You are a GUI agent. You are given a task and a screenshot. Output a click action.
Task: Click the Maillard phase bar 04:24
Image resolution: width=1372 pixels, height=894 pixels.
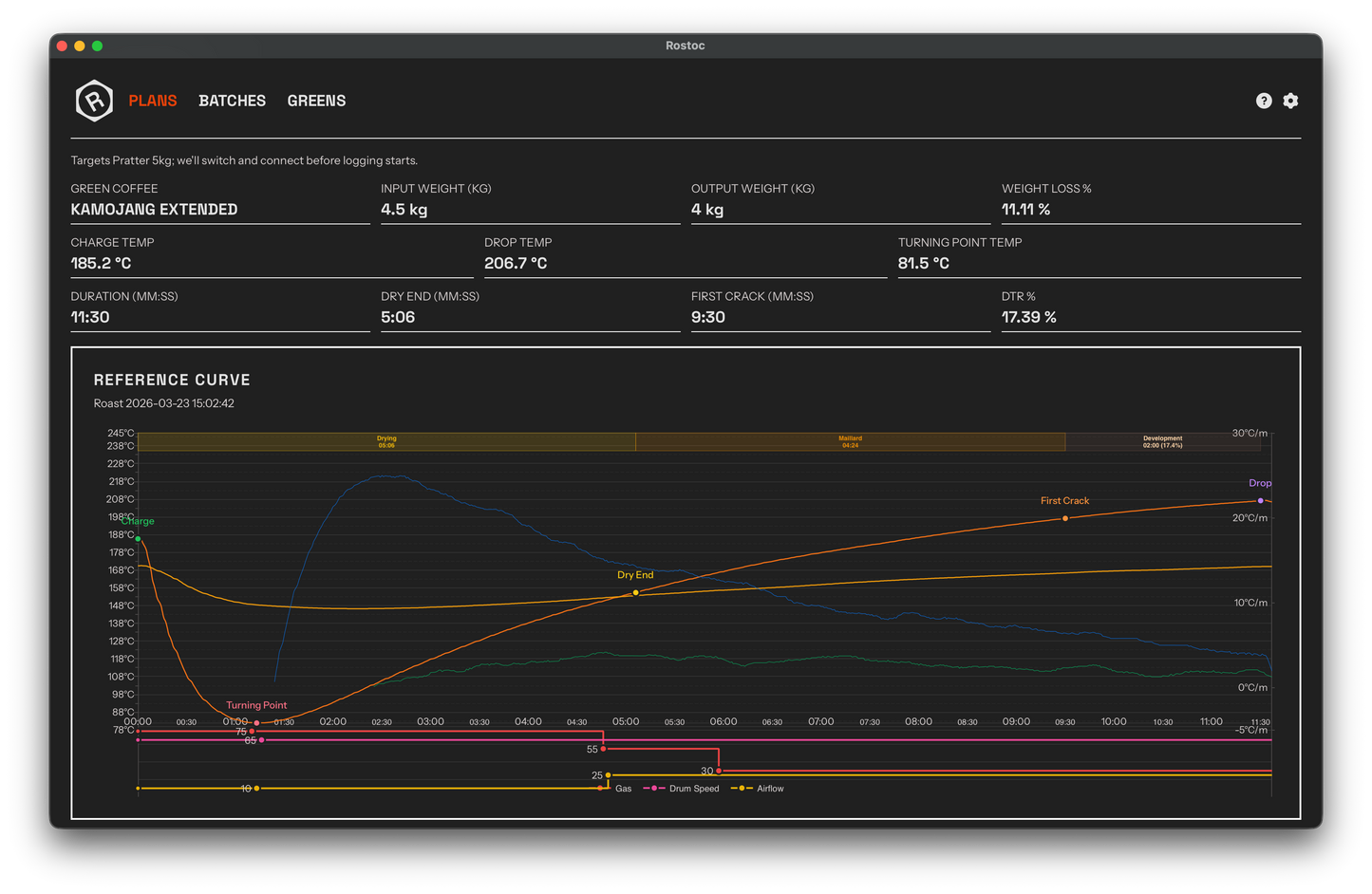click(x=850, y=441)
